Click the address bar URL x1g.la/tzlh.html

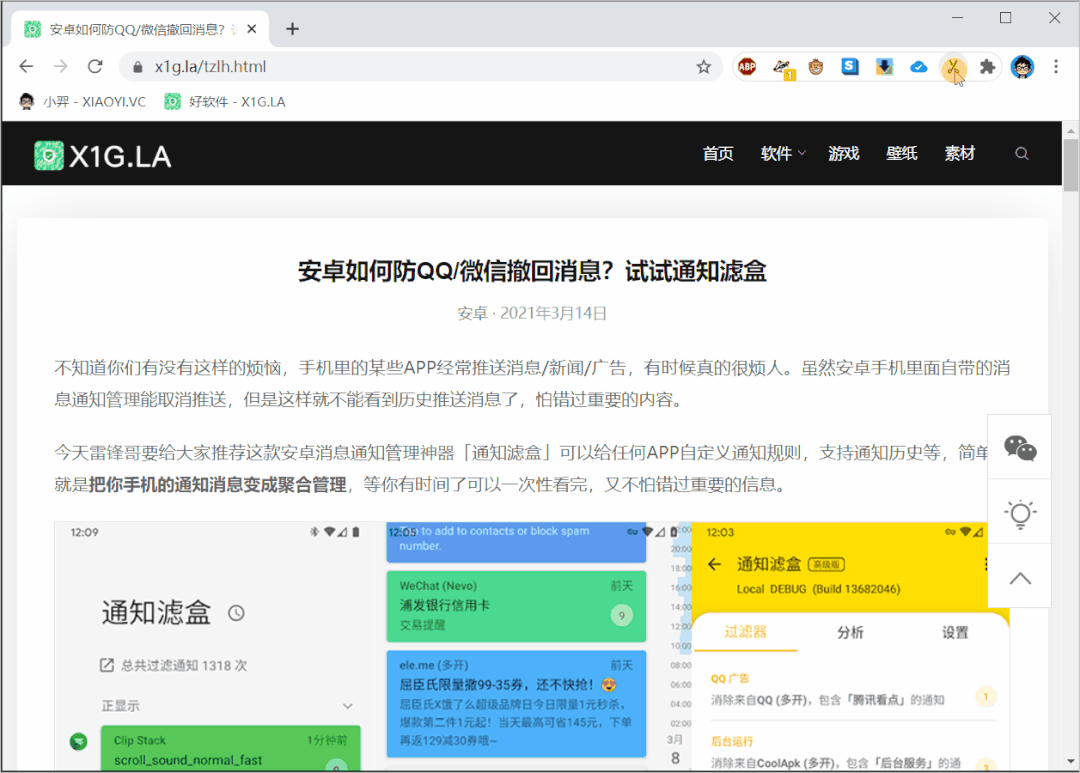pos(210,67)
